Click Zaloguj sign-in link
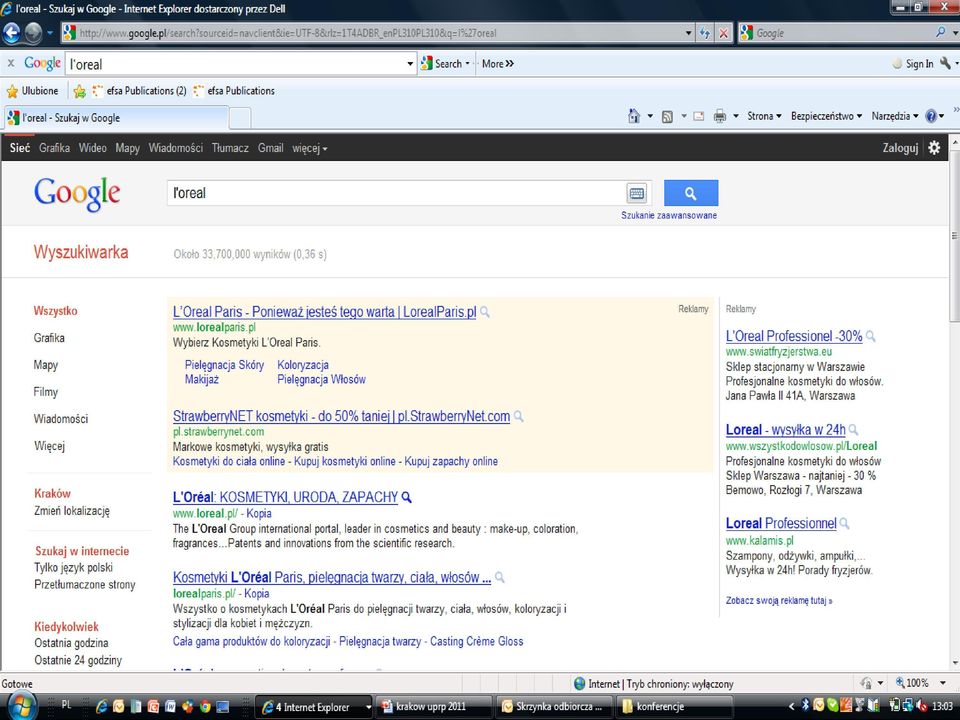 [900, 148]
